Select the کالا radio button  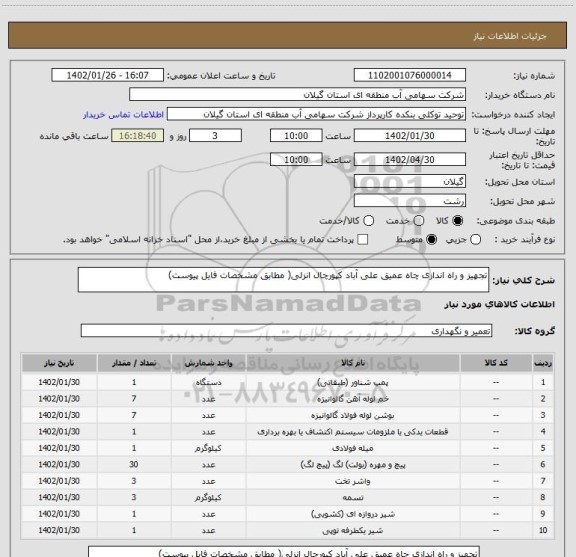458,220
